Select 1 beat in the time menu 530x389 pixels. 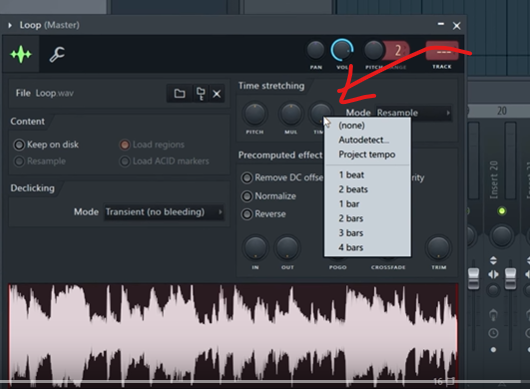pyautogui.click(x=367, y=175)
